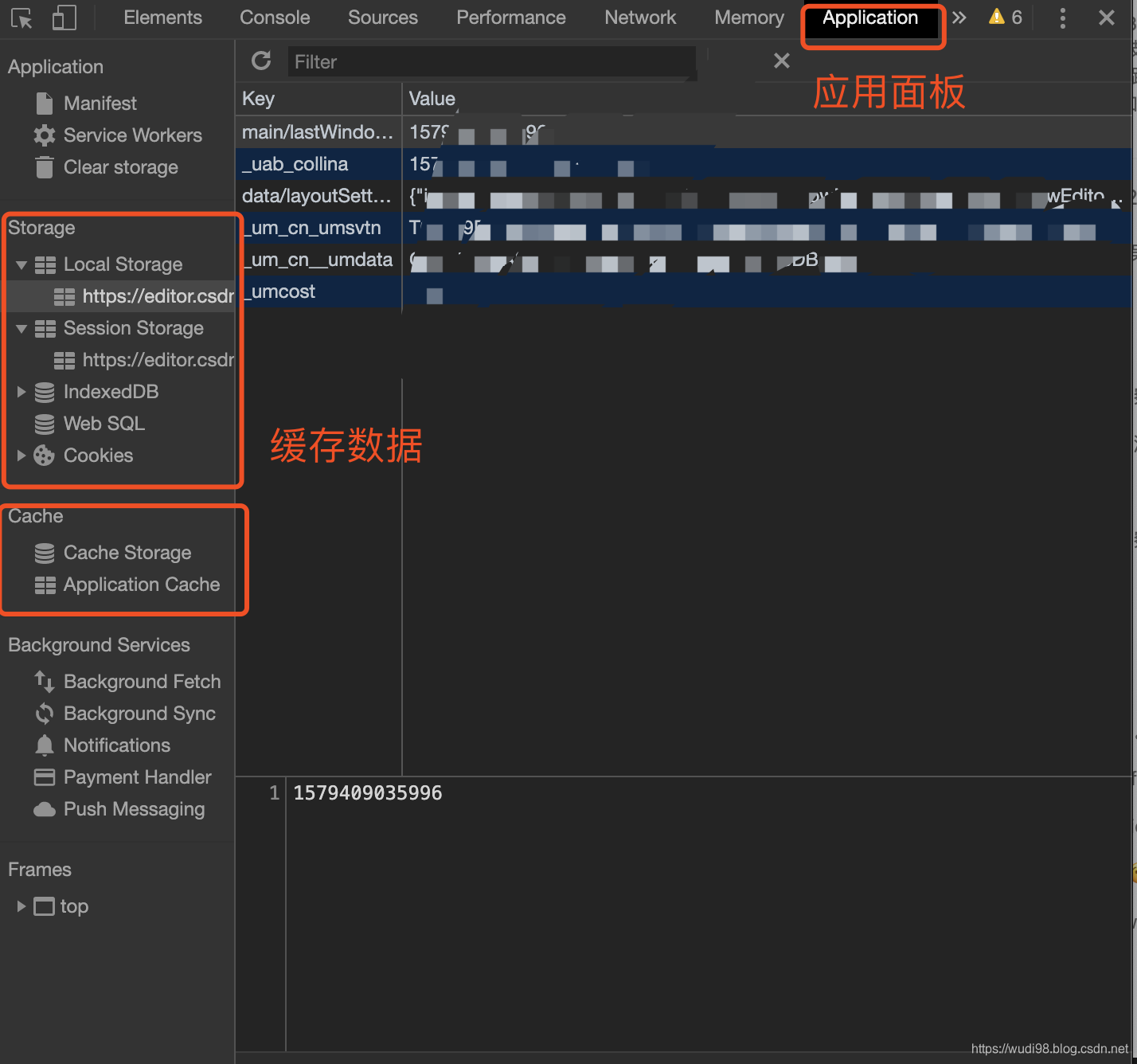Image resolution: width=1137 pixels, height=1064 pixels.
Task: Expand the top frame node
Action: click(x=21, y=906)
